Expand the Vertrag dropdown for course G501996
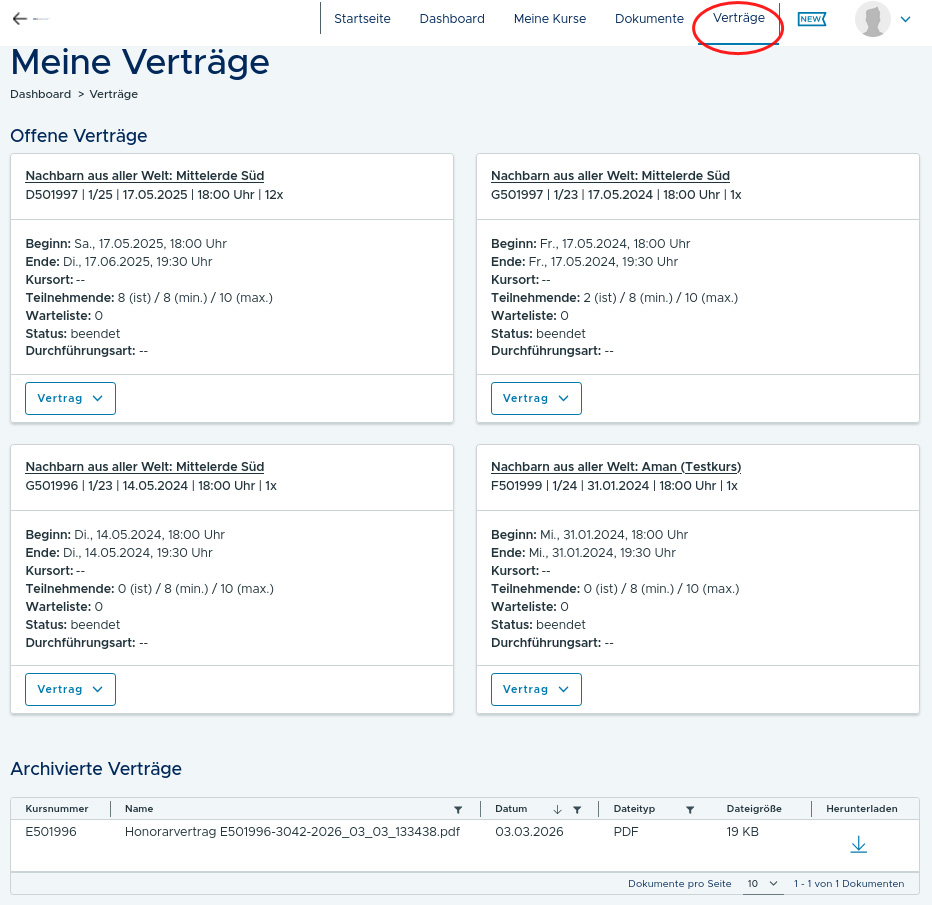932x905 pixels. tap(70, 689)
